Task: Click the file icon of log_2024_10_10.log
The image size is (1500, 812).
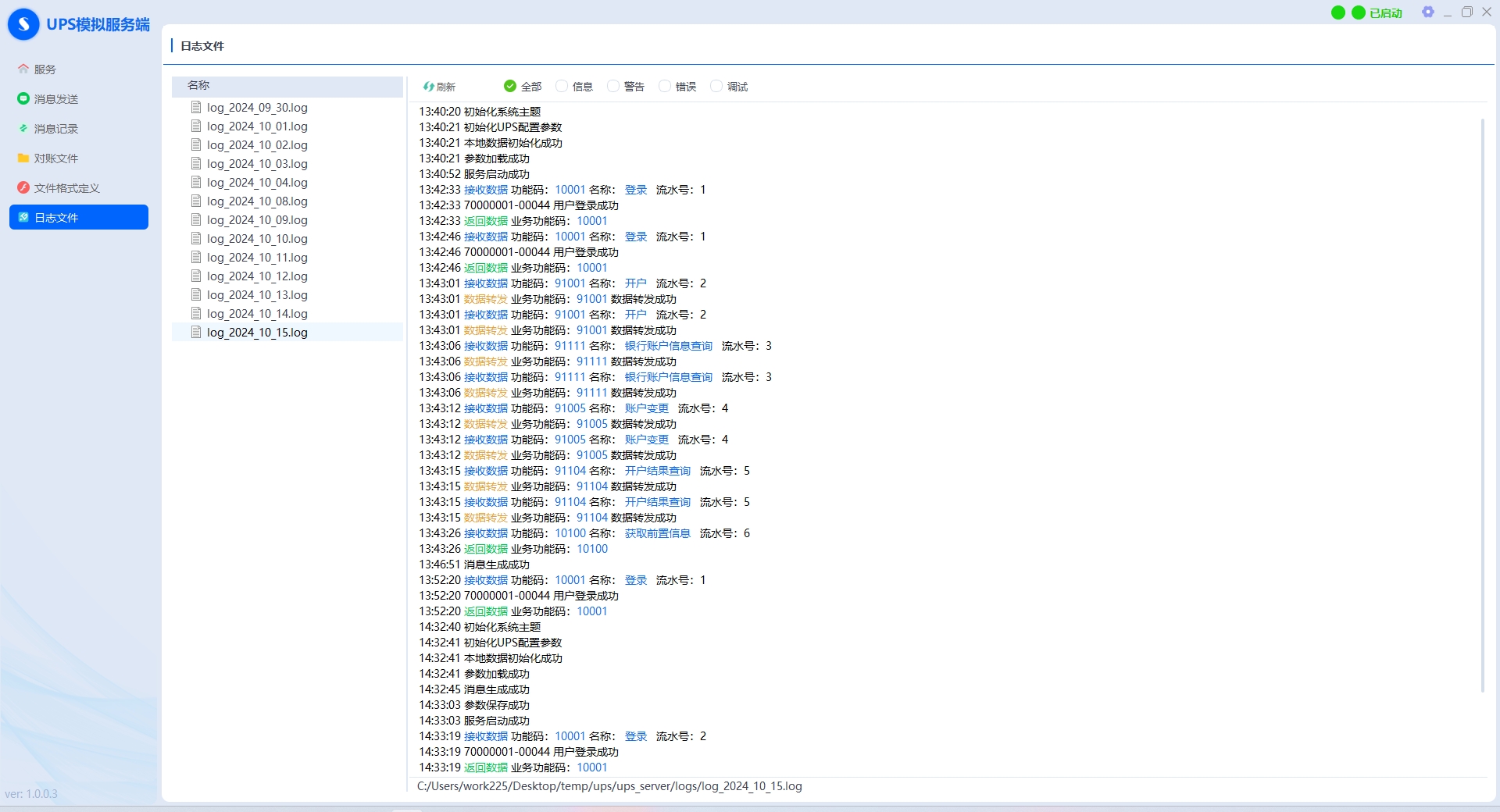Action: pos(196,238)
